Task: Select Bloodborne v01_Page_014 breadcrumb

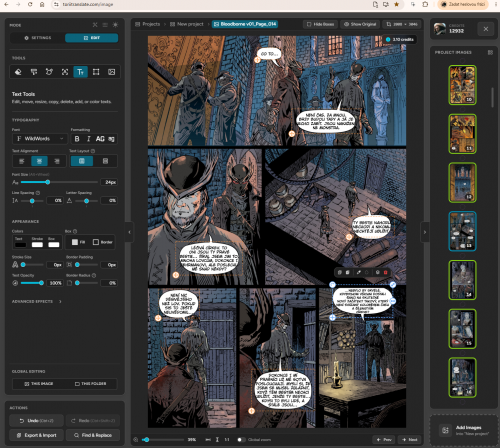Action: point(245,24)
